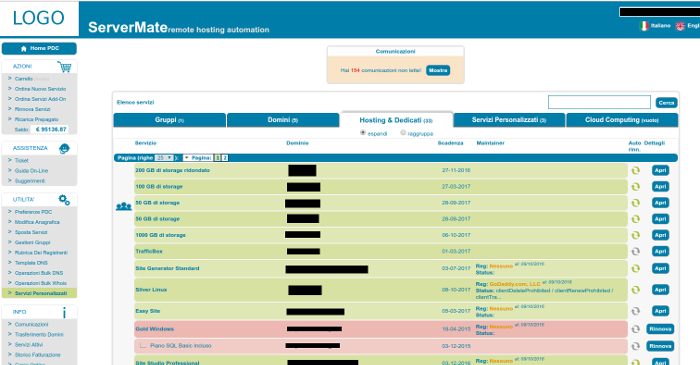Click Rinnova for Gold Windows

[660, 329]
